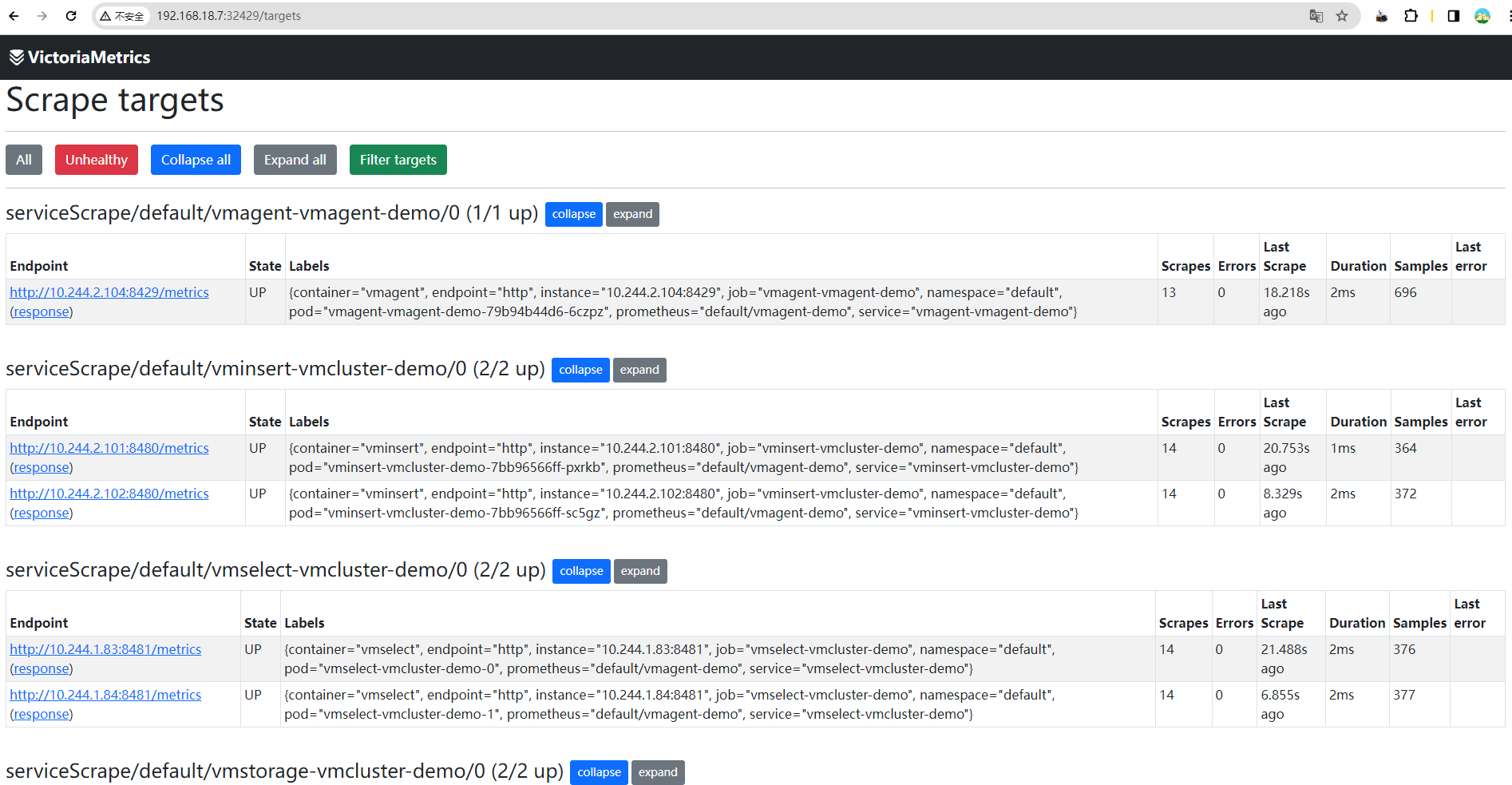Open 10.244.2.101:8480 metrics endpoint link
Viewport: 1512px width, 785px height.
coord(109,448)
